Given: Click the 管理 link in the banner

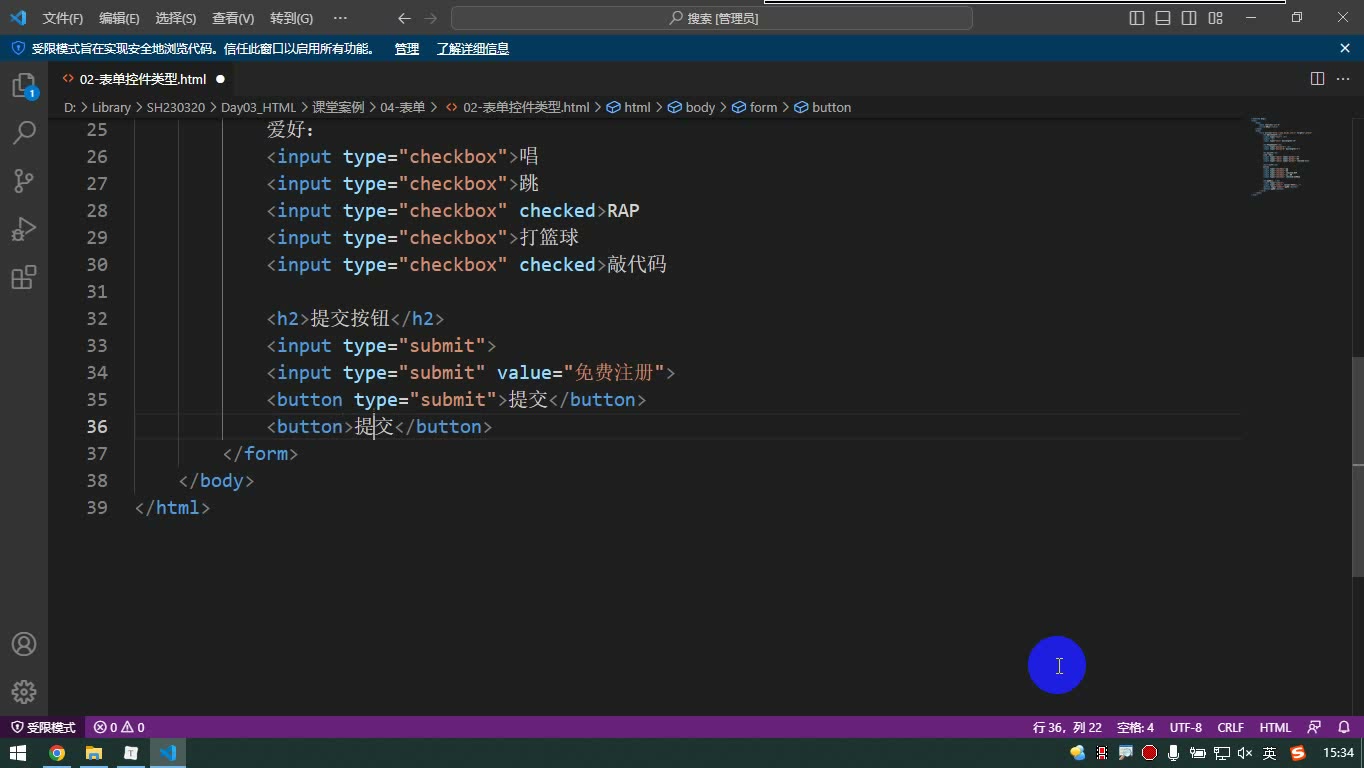Looking at the screenshot, I should pos(406,48).
